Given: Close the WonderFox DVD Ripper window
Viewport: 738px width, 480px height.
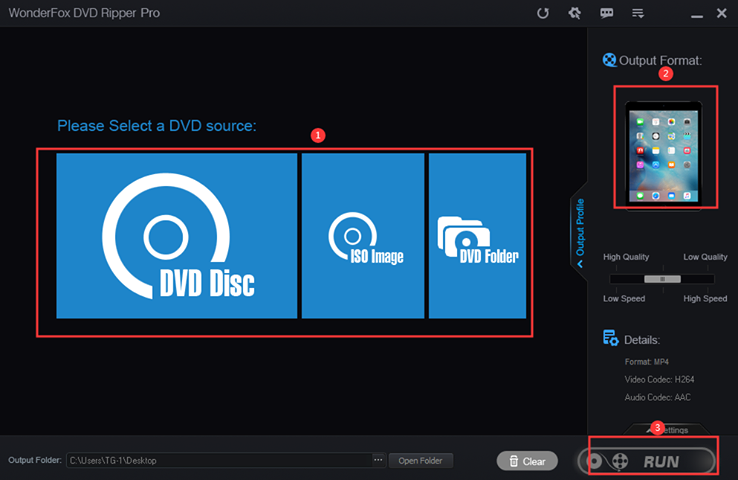Looking at the screenshot, I should coord(722,13).
